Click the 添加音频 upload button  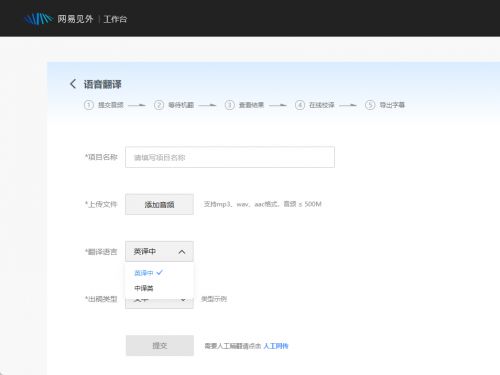(x=159, y=204)
